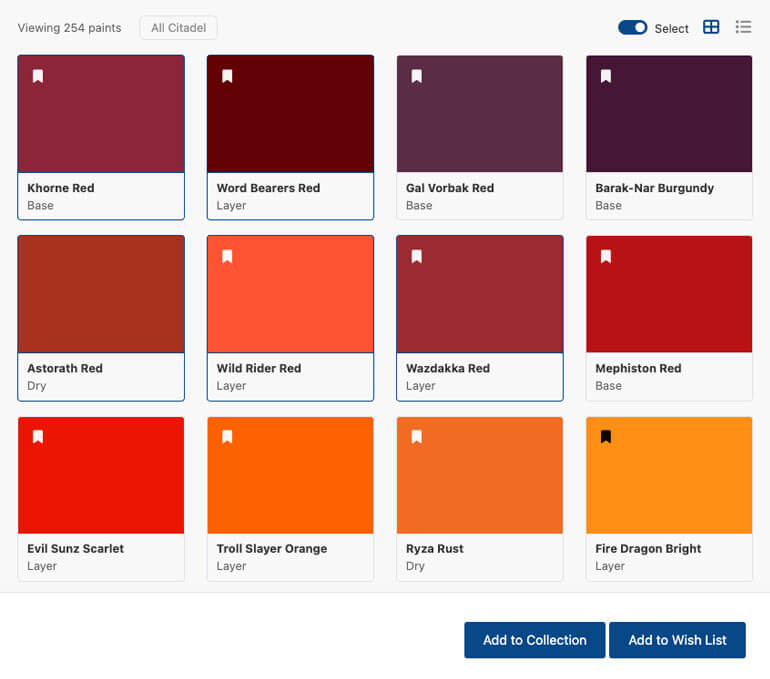770x679 pixels.
Task: Click the bookmark icon on Evil Sunz Scarlet
Action: [38, 436]
